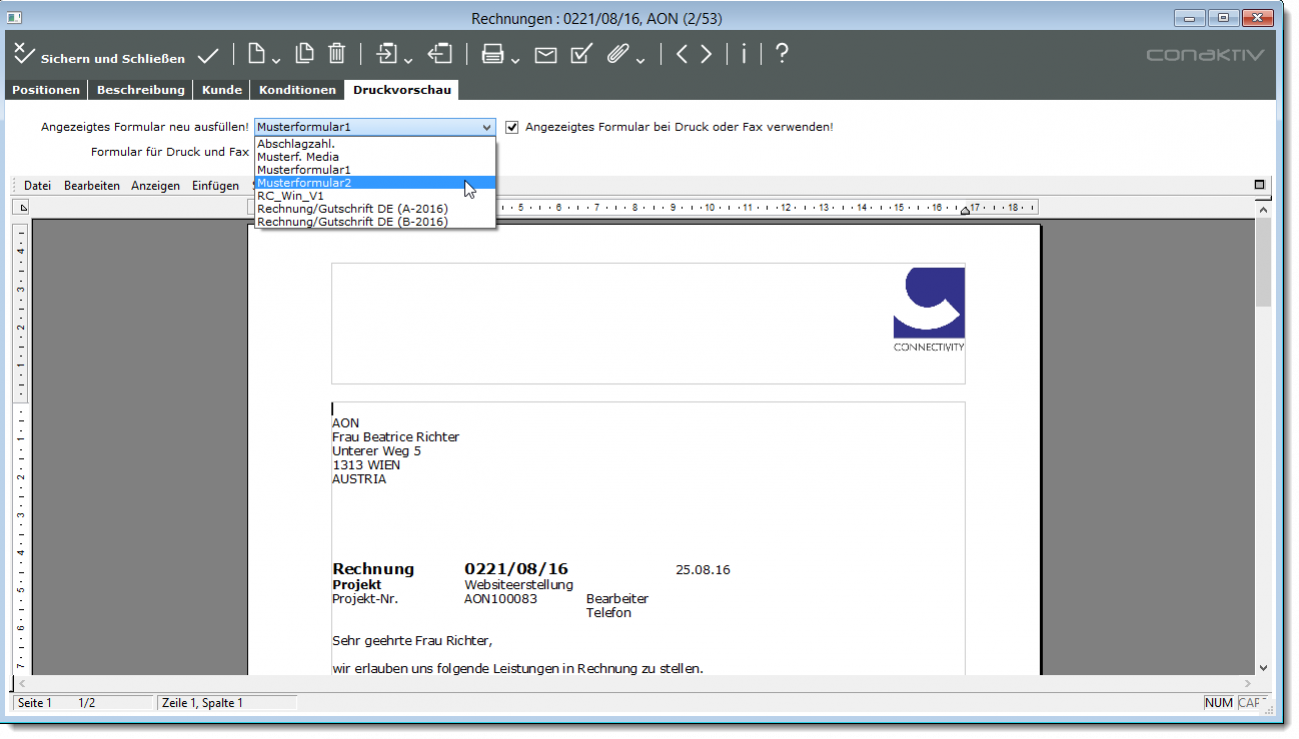Click the trash can delete icon

pyautogui.click(x=337, y=54)
